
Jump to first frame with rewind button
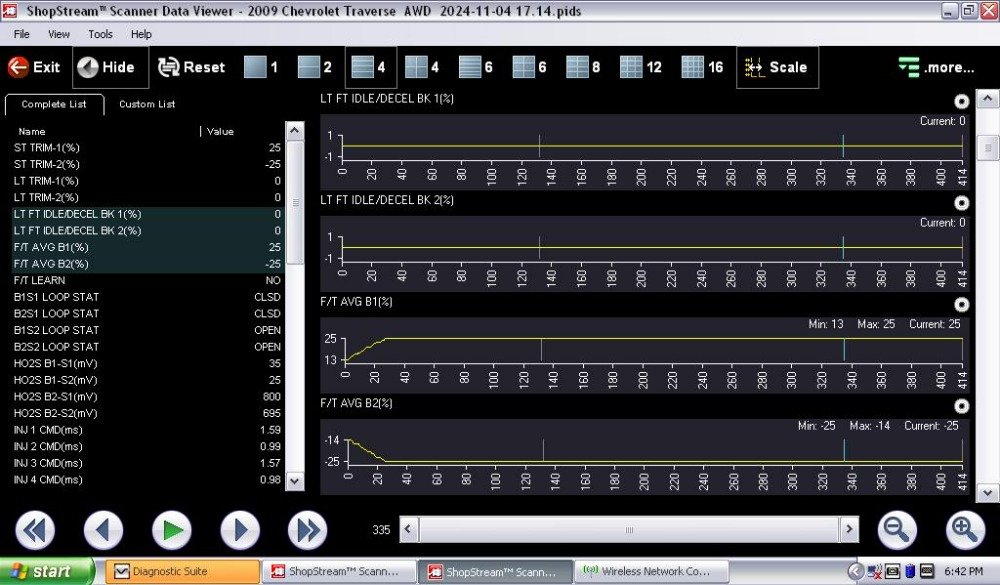[x=35, y=530]
